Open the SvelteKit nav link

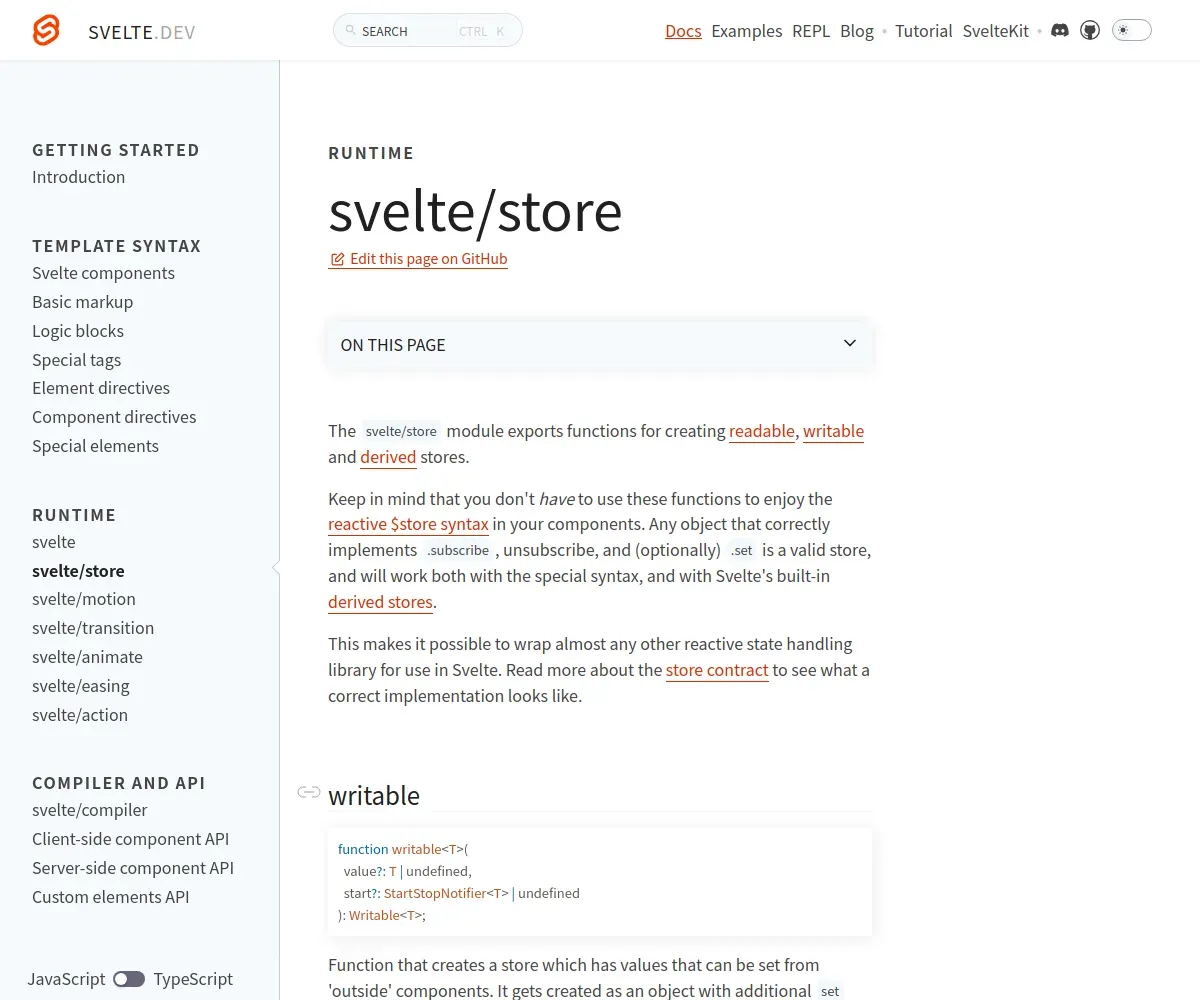[x=996, y=31]
